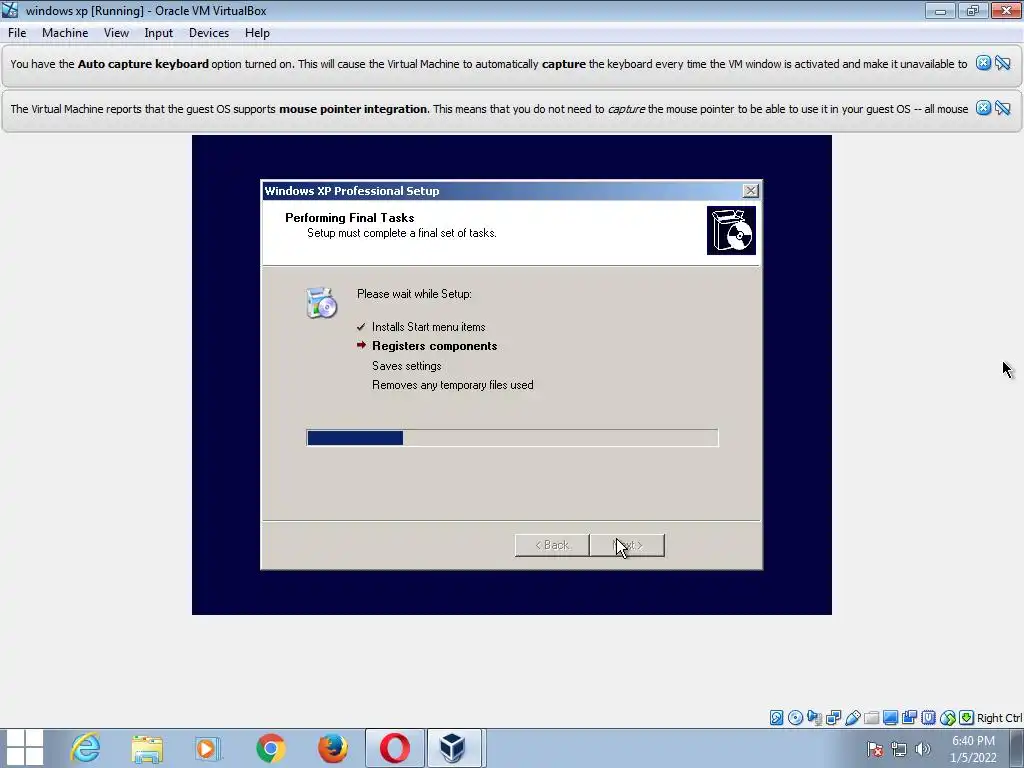Open File Explorer from the taskbar
Viewport: 1024px width, 768px height.
147,748
